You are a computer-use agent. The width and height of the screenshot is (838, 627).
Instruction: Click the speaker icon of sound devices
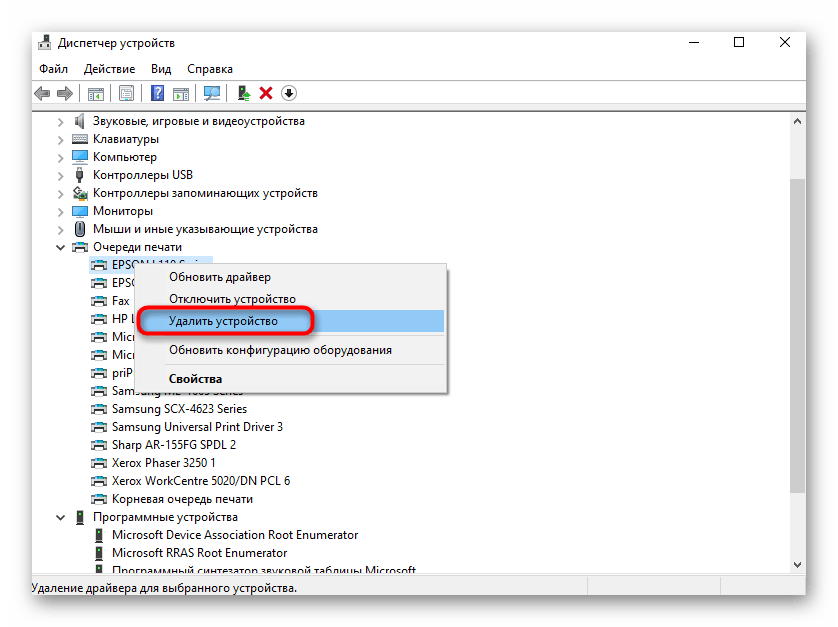[x=80, y=121]
